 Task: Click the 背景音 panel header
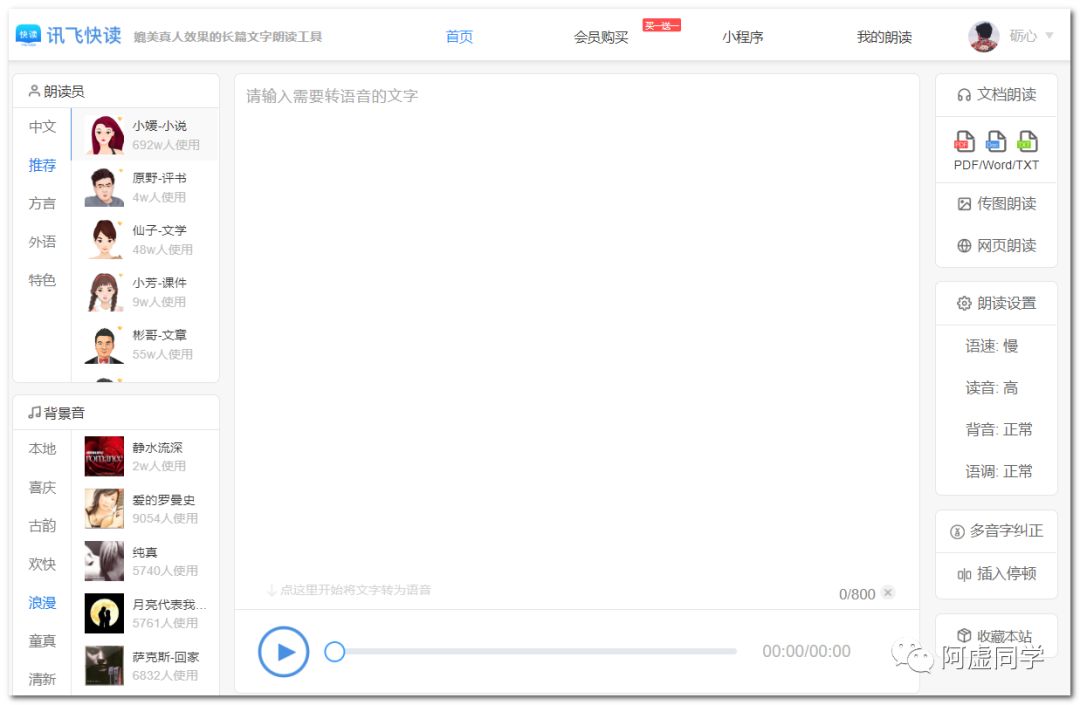coord(116,413)
